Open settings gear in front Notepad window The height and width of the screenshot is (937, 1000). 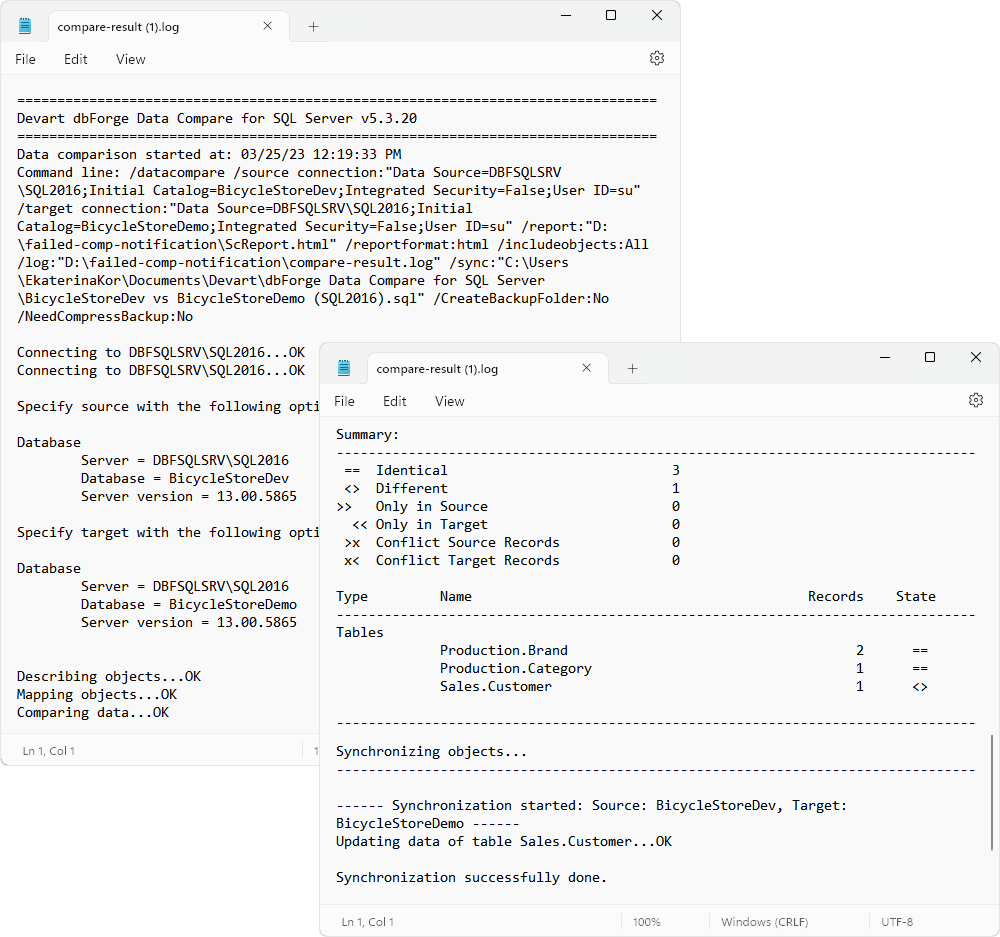pyautogui.click(x=976, y=400)
